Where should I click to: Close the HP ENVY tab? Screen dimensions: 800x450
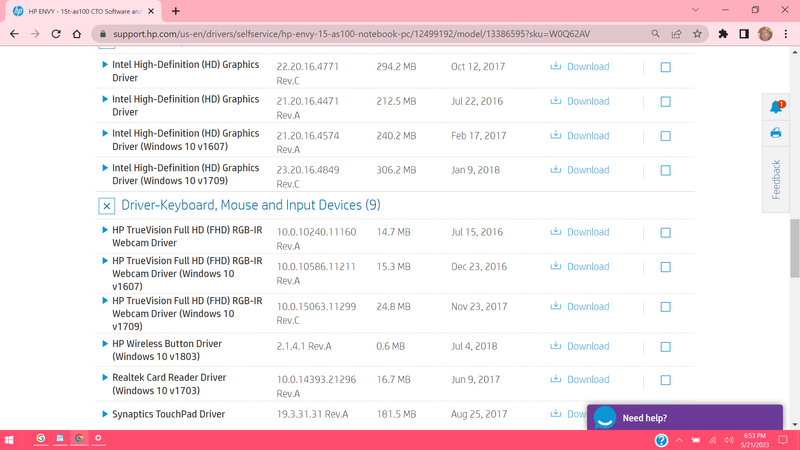151,11
